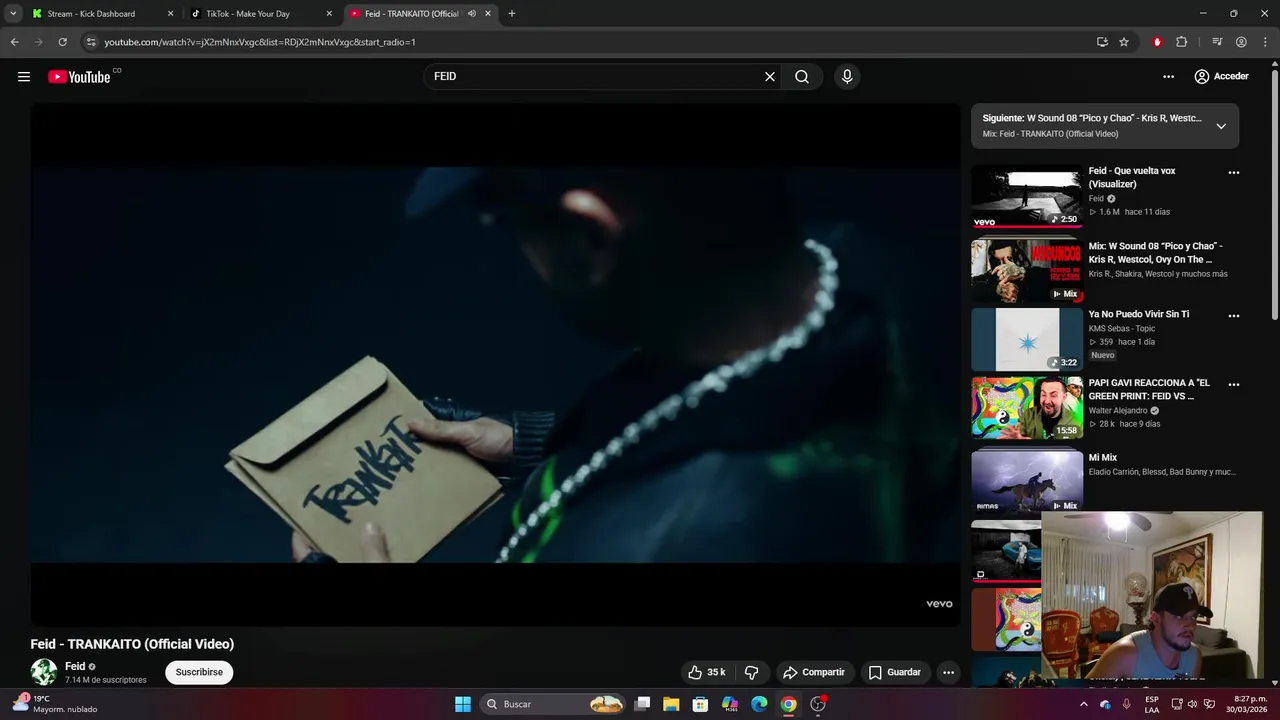Open more actions below the video

pyautogui.click(x=948, y=672)
